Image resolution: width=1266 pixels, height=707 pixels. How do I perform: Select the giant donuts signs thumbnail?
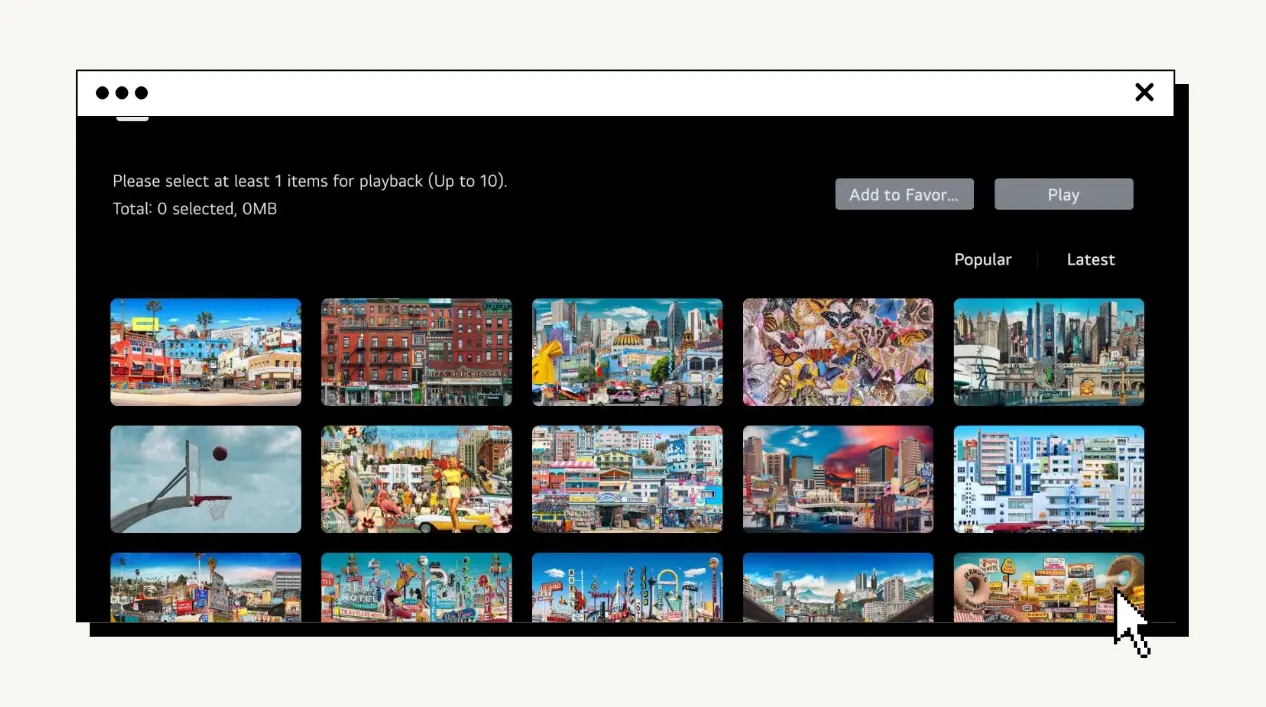coord(1049,587)
